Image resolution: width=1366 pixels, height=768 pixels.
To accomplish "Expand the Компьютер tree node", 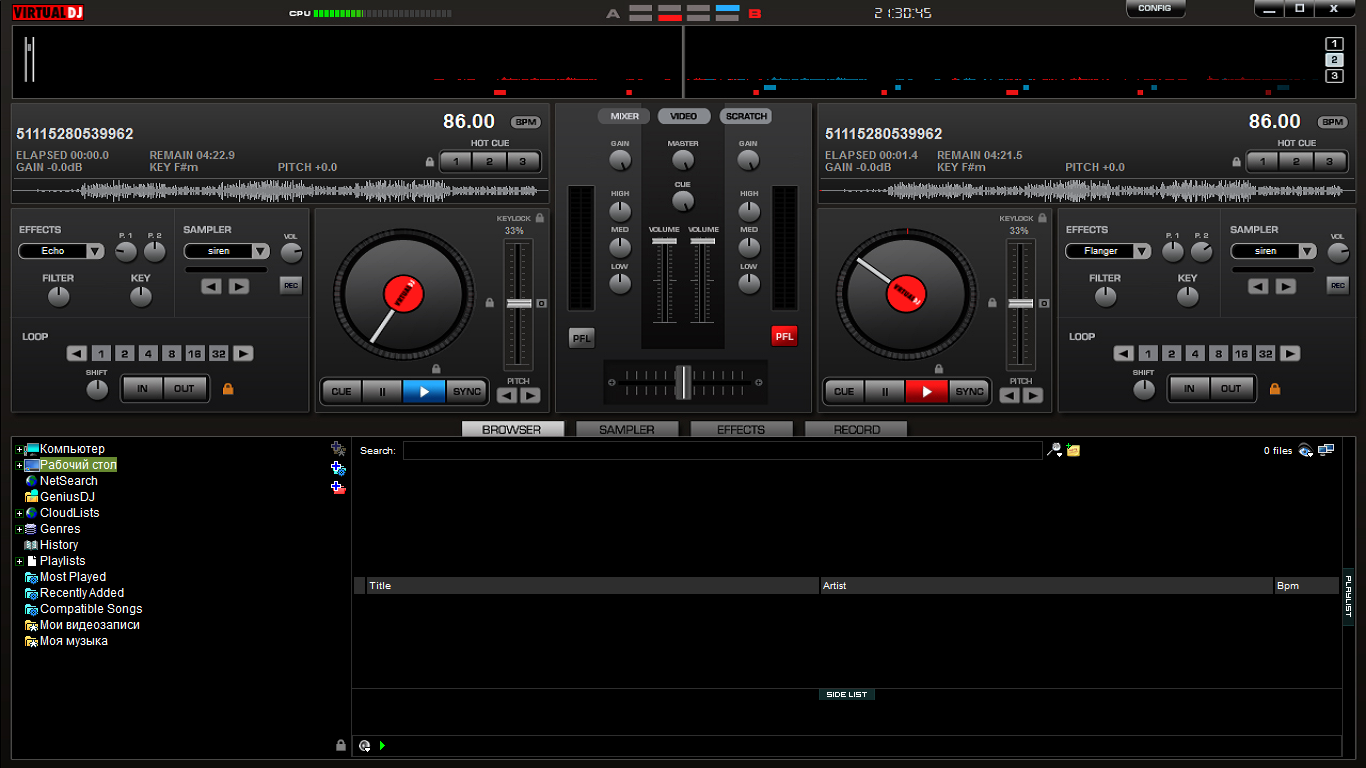I will pos(19,449).
